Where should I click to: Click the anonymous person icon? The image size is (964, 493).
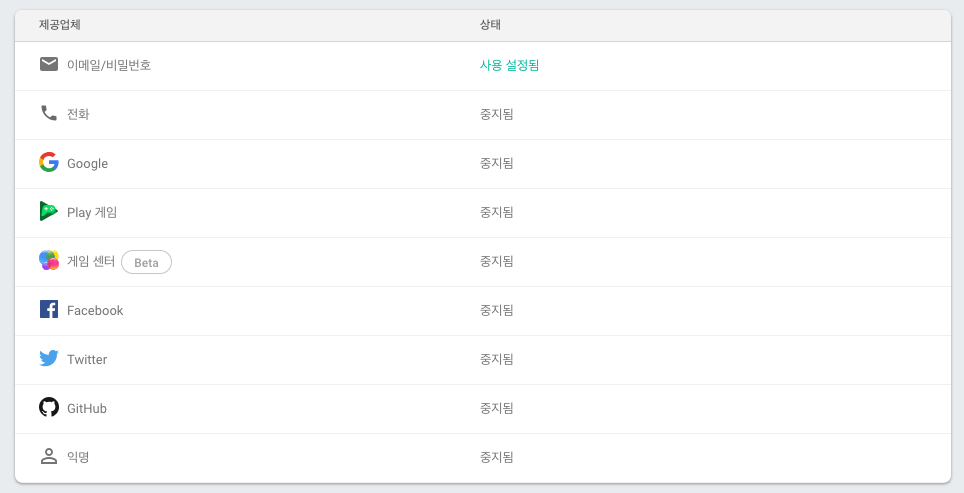(49, 456)
